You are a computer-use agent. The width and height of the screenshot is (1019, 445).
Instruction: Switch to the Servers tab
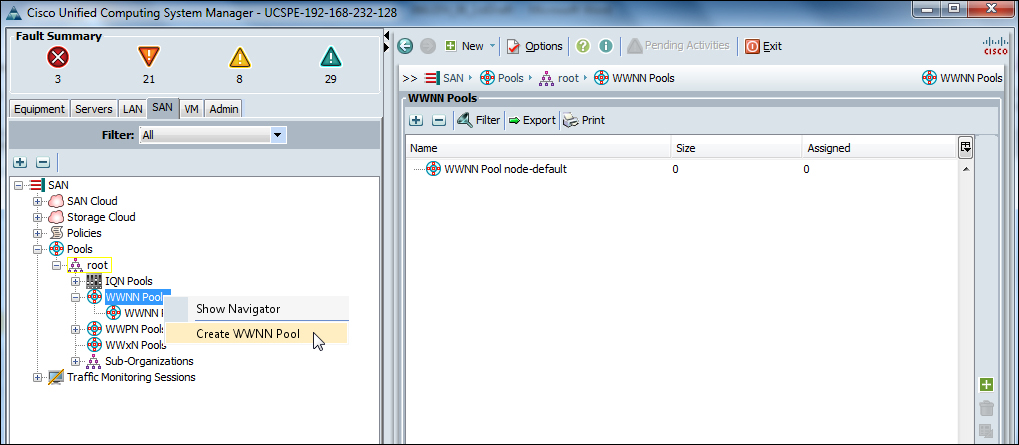94,109
